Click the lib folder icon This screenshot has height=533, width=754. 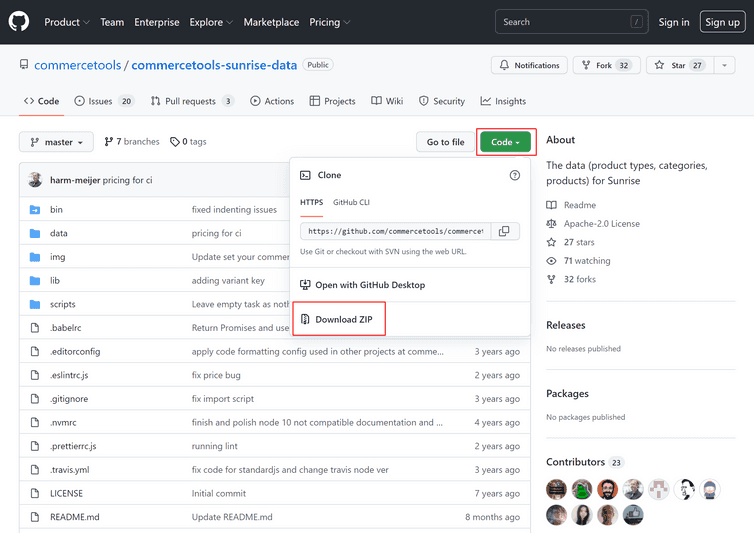pyautogui.click(x=35, y=280)
